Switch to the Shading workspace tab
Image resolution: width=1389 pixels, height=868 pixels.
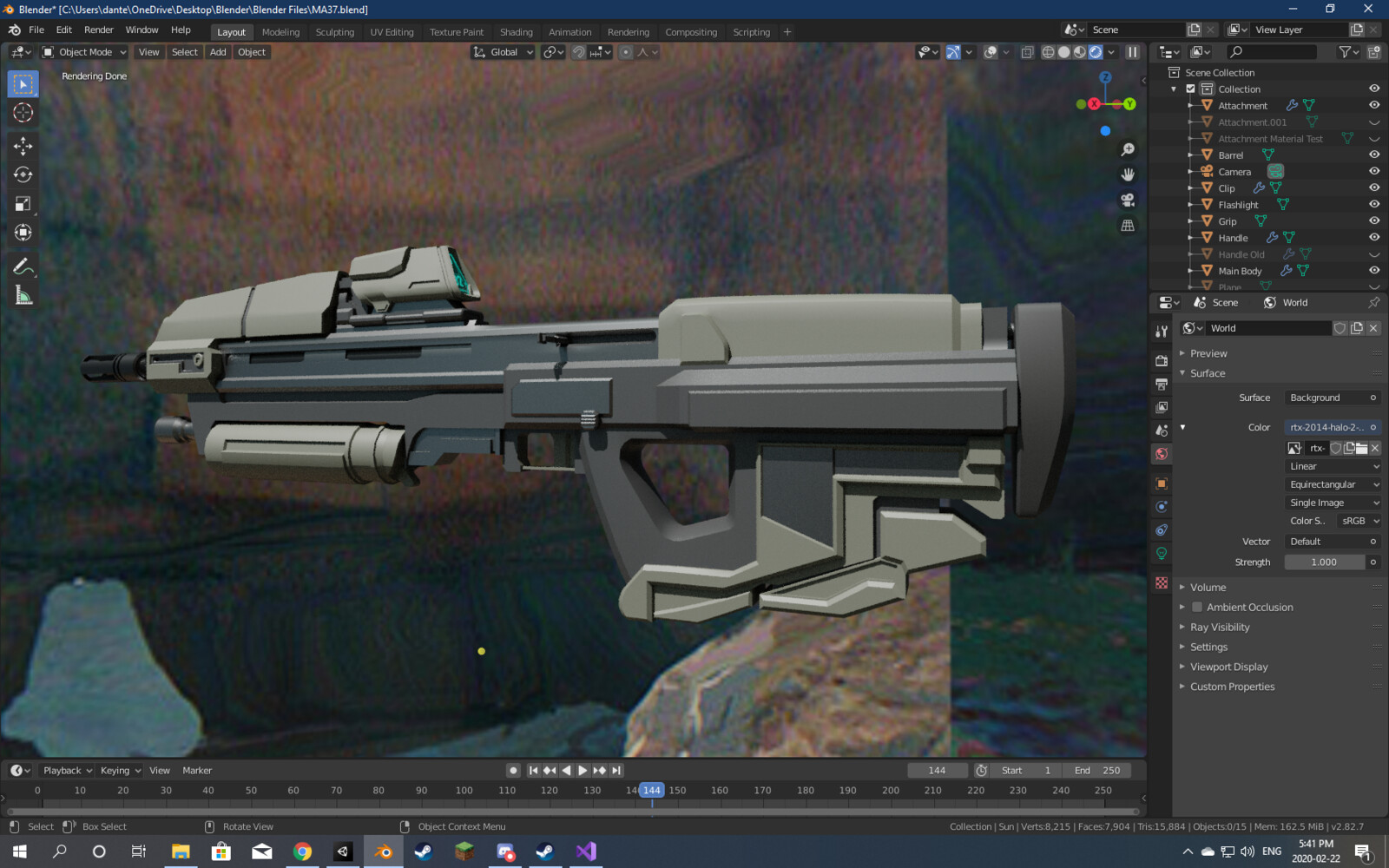(x=517, y=31)
